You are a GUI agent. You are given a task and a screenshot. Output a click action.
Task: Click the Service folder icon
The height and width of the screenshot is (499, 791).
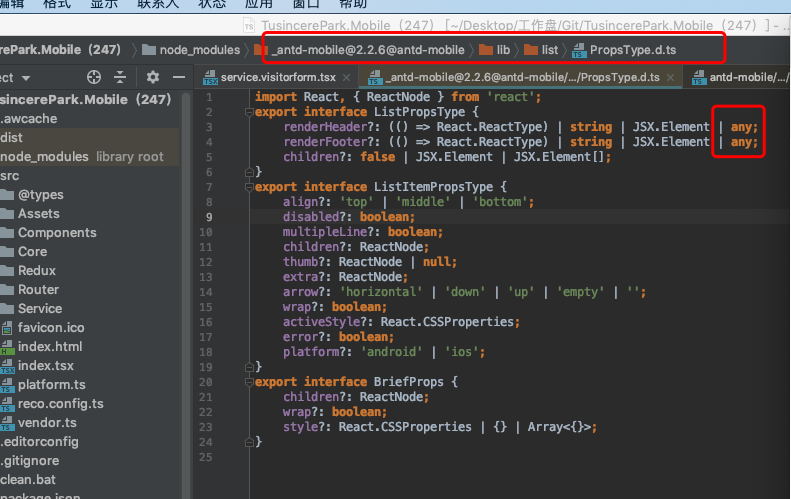click(x=7, y=309)
